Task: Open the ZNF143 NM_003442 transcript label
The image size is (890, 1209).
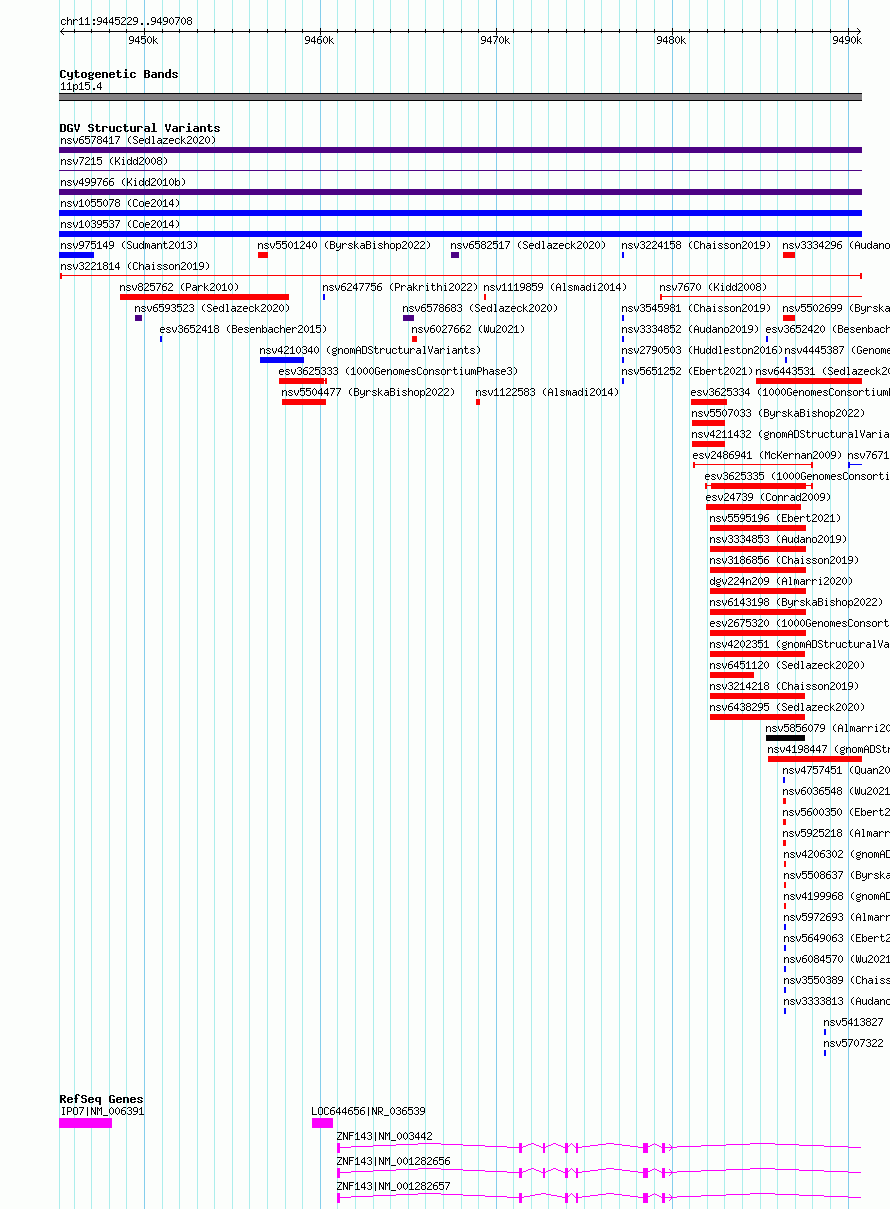Action: [385, 1136]
